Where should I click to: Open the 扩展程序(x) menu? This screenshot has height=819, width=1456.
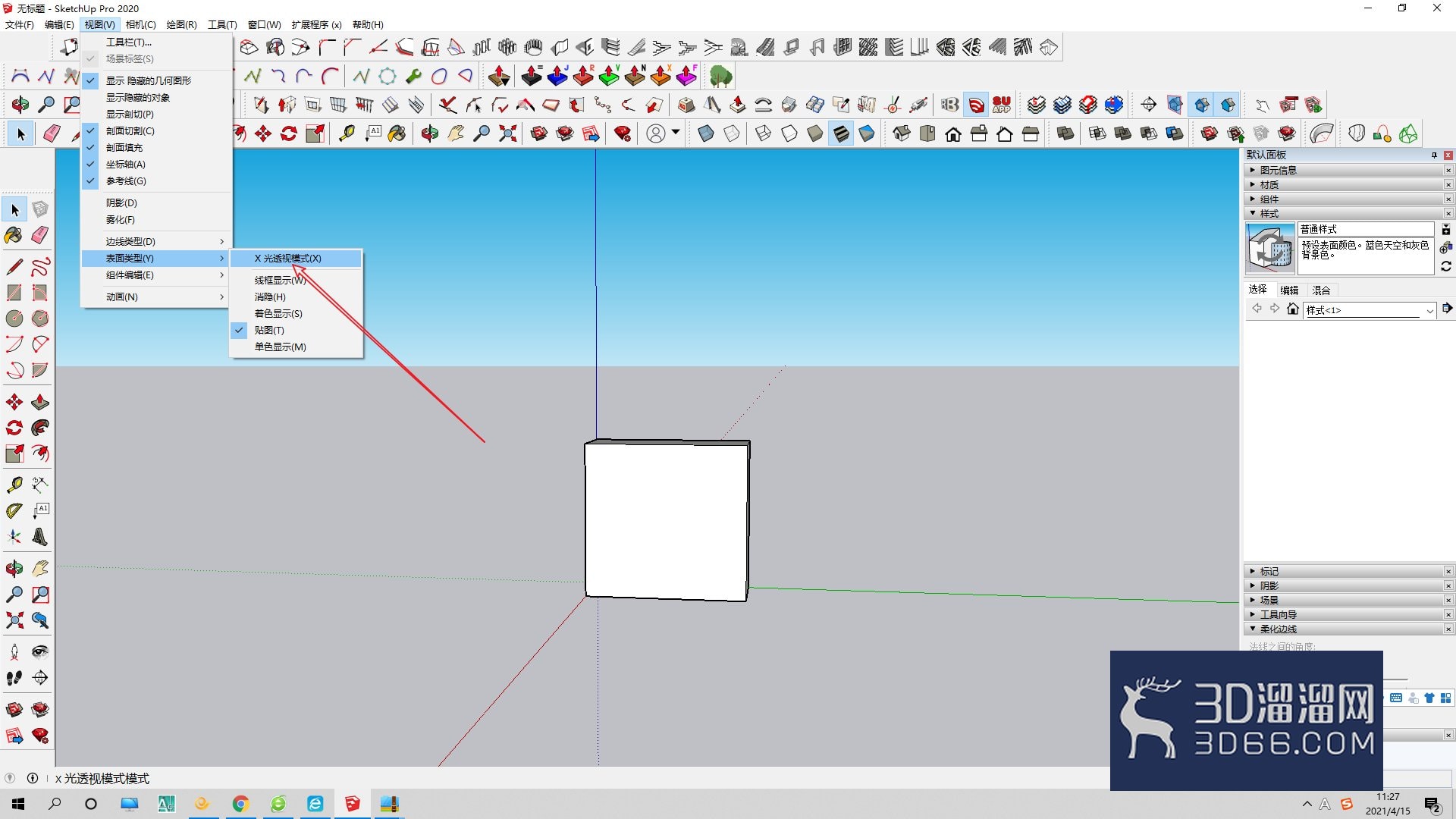point(316,25)
